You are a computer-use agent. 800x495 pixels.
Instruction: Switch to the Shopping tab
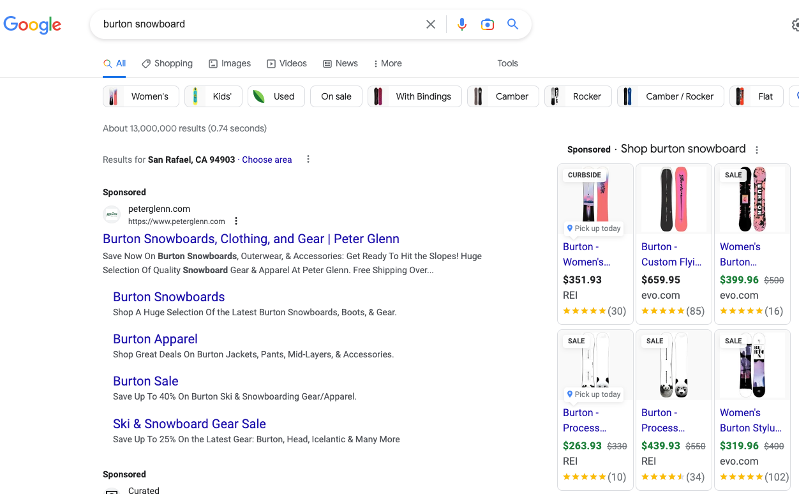pos(167,63)
